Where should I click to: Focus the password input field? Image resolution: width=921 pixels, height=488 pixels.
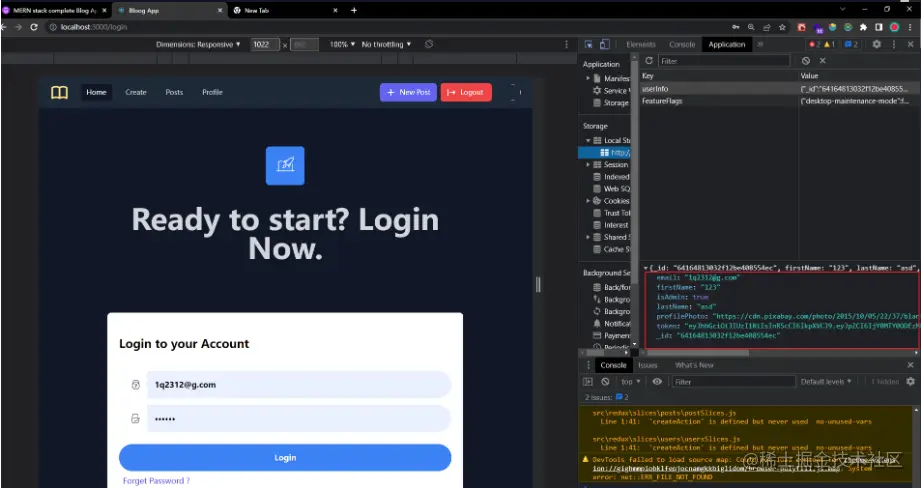click(298, 419)
